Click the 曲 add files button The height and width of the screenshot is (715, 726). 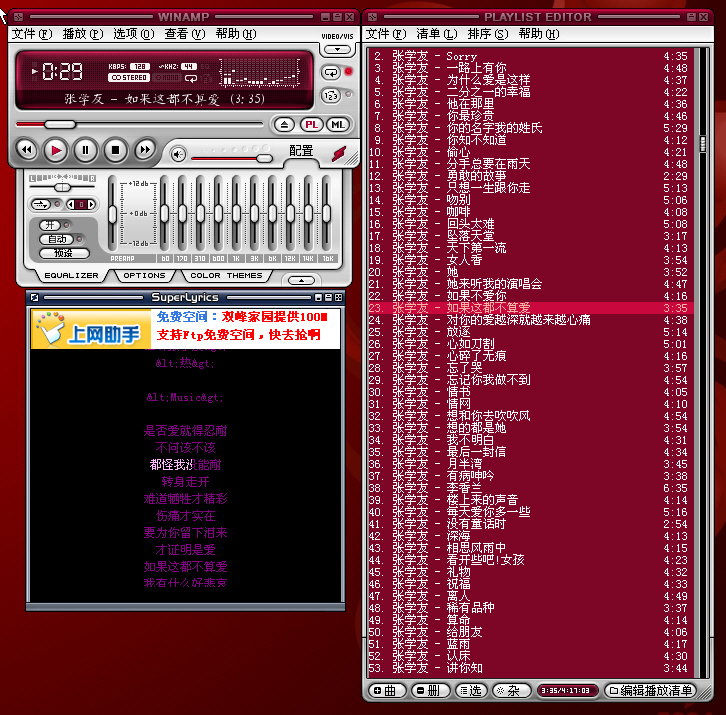coord(387,690)
